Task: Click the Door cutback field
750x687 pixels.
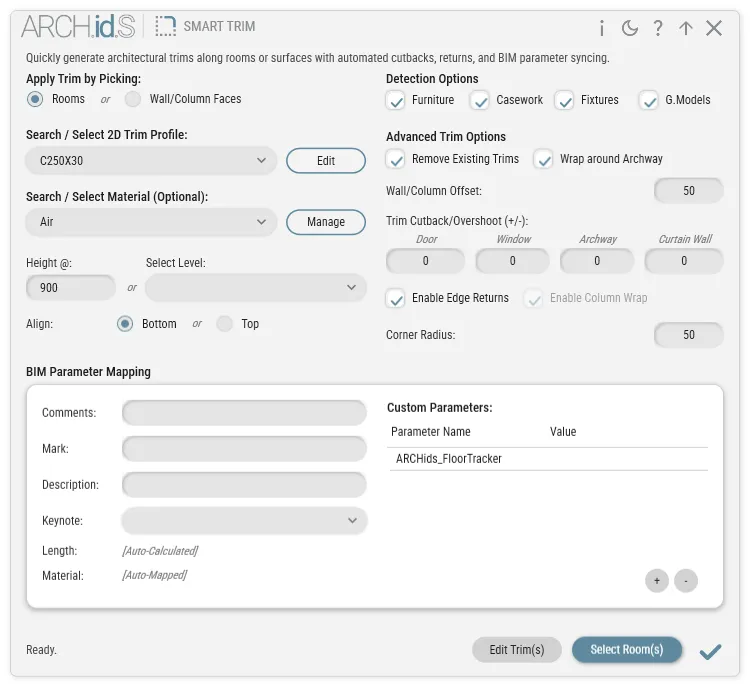Action: [425, 261]
